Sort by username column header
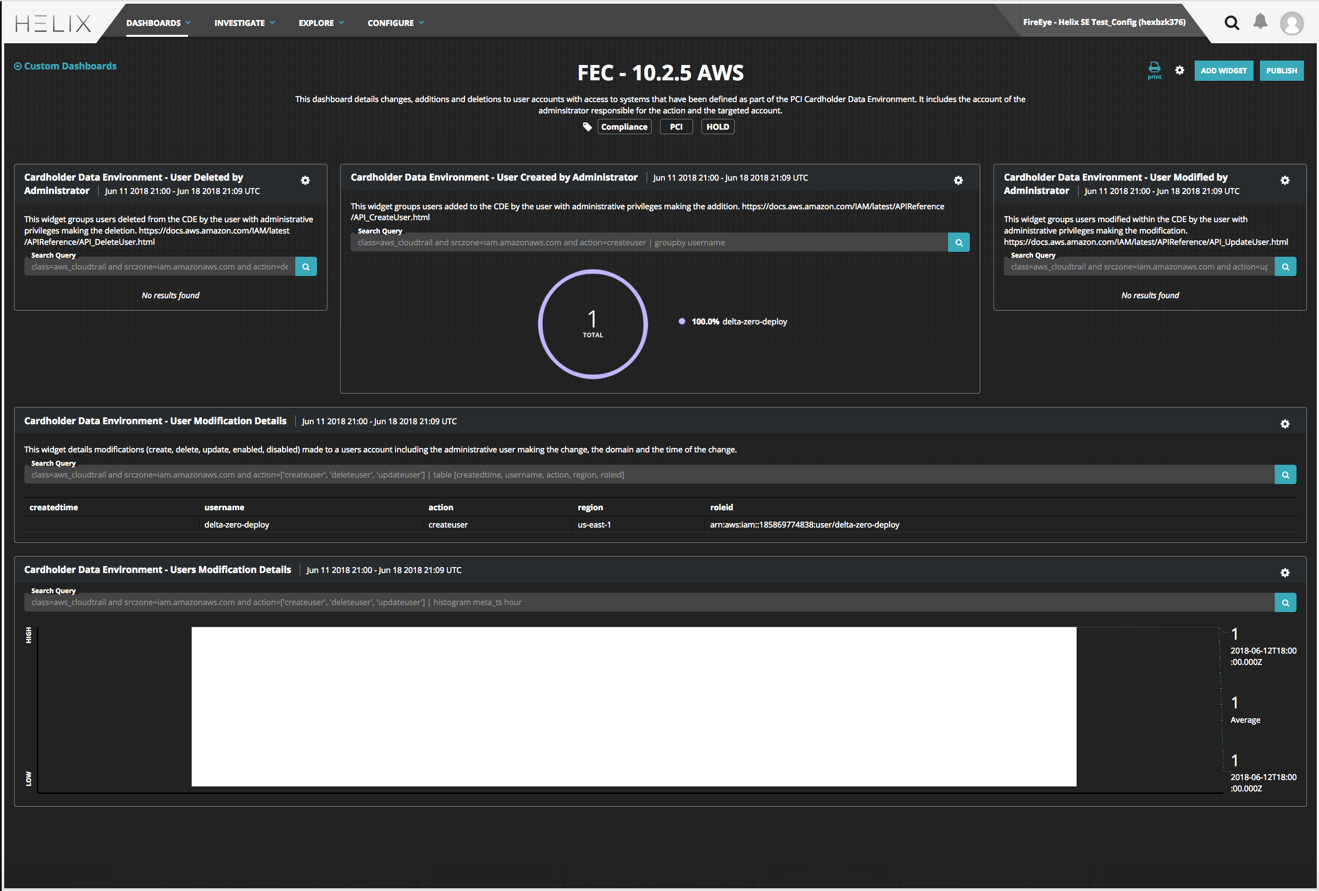Image resolution: width=1319 pixels, height=891 pixels. click(x=224, y=507)
